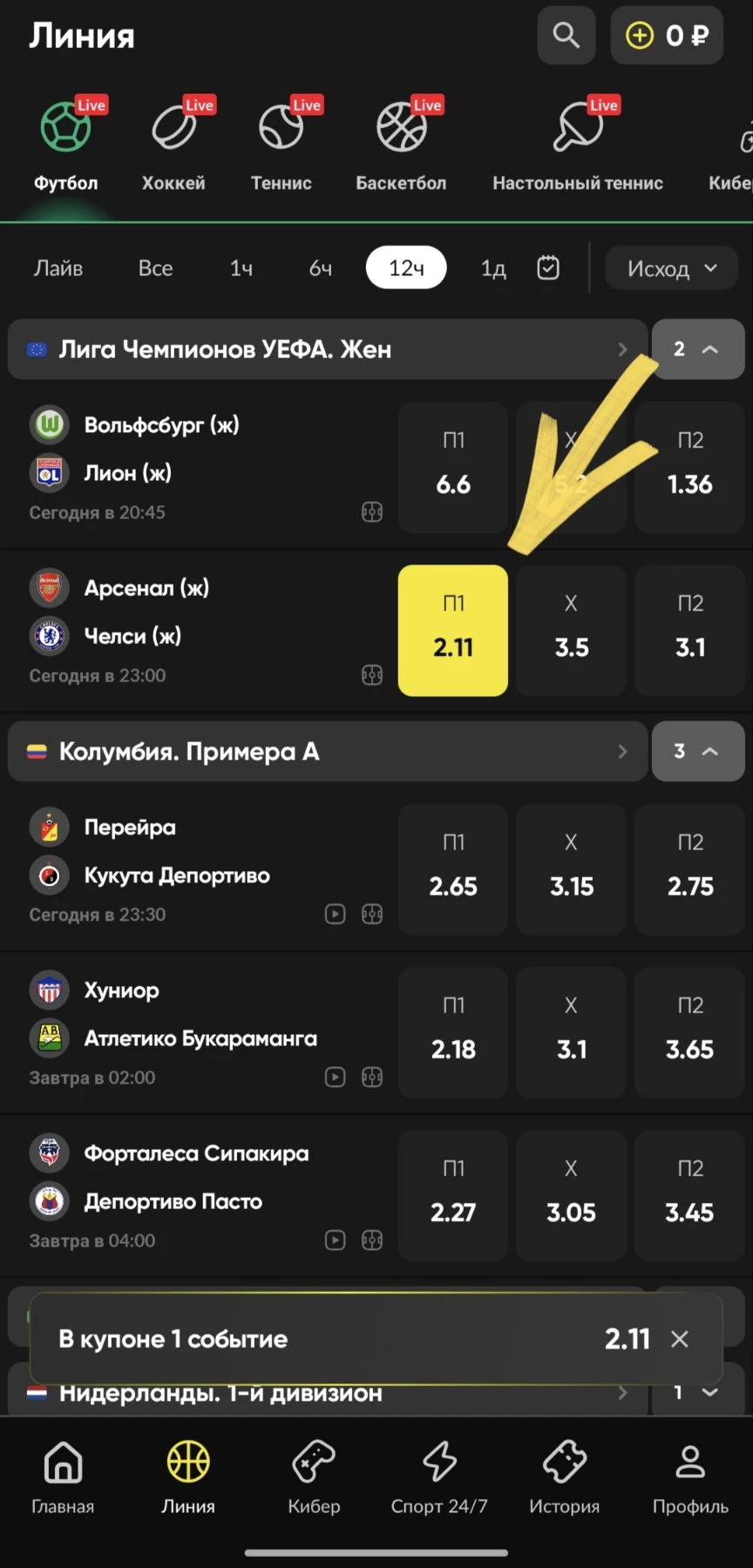Pick П2 1.36 odds for Лион

(x=689, y=468)
